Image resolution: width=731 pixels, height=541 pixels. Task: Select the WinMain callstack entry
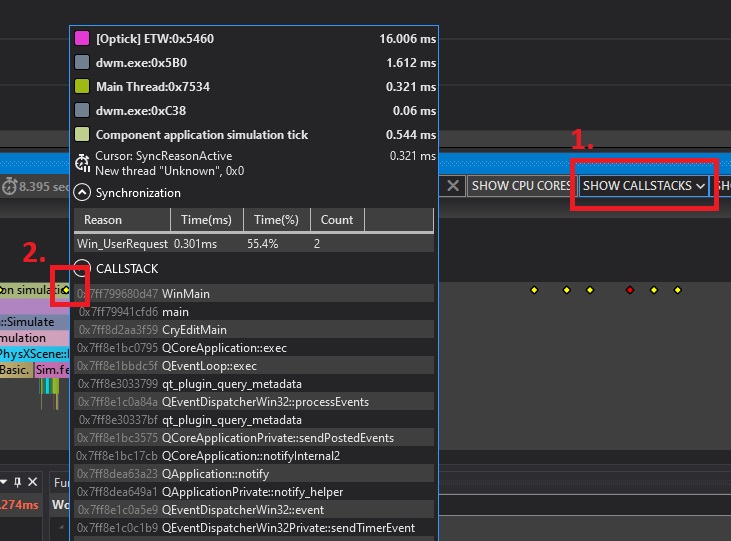pos(185,294)
